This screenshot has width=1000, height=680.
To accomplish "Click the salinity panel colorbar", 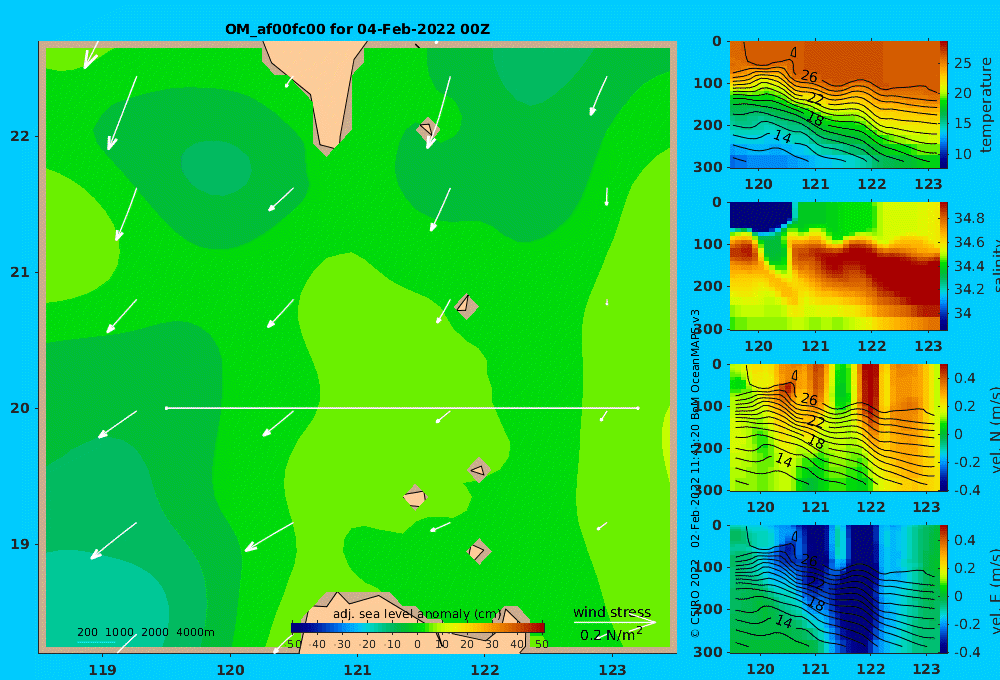I will pyautogui.click(x=943, y=266).
